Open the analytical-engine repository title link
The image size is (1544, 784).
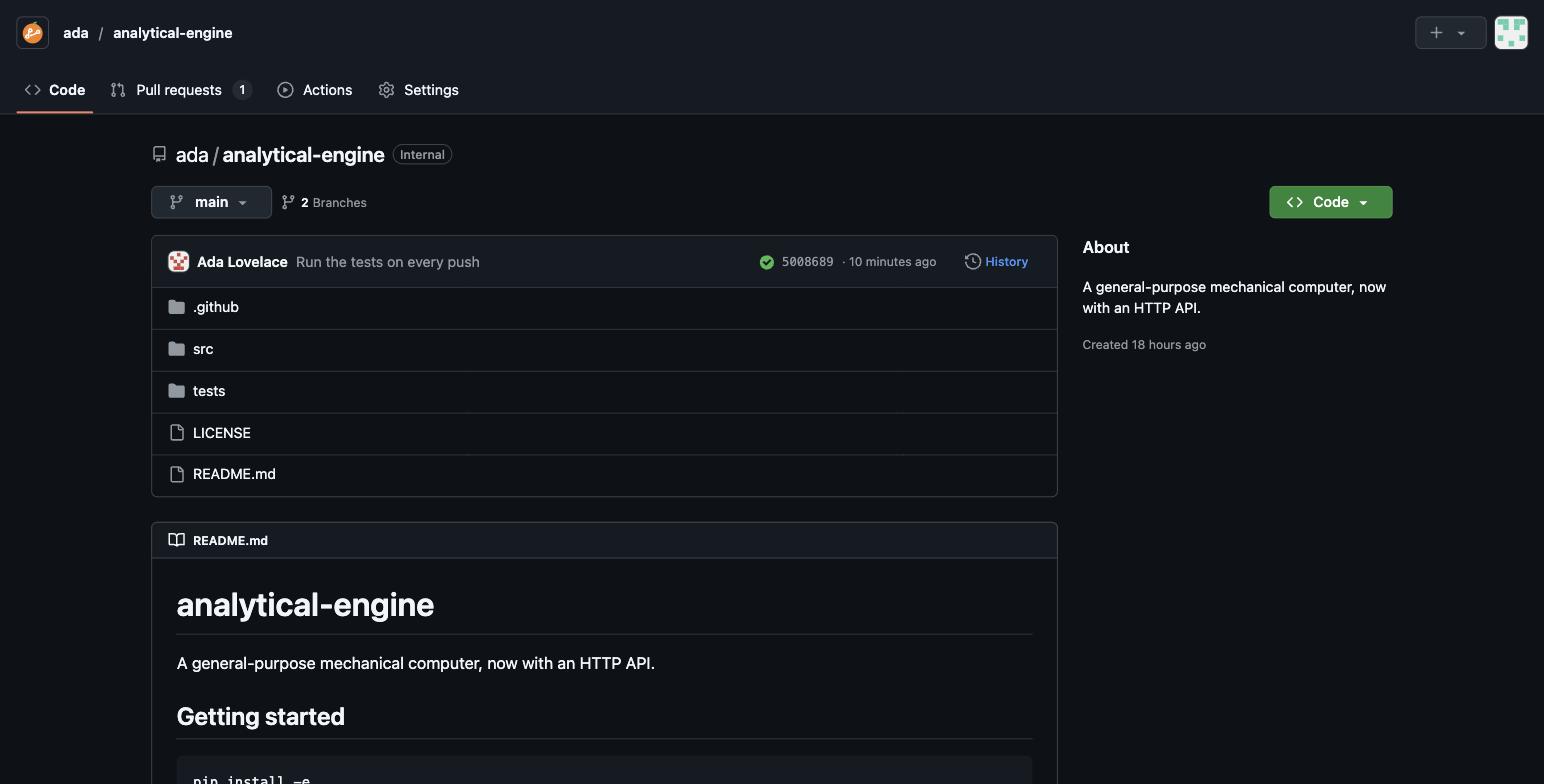tap(303, 155)
